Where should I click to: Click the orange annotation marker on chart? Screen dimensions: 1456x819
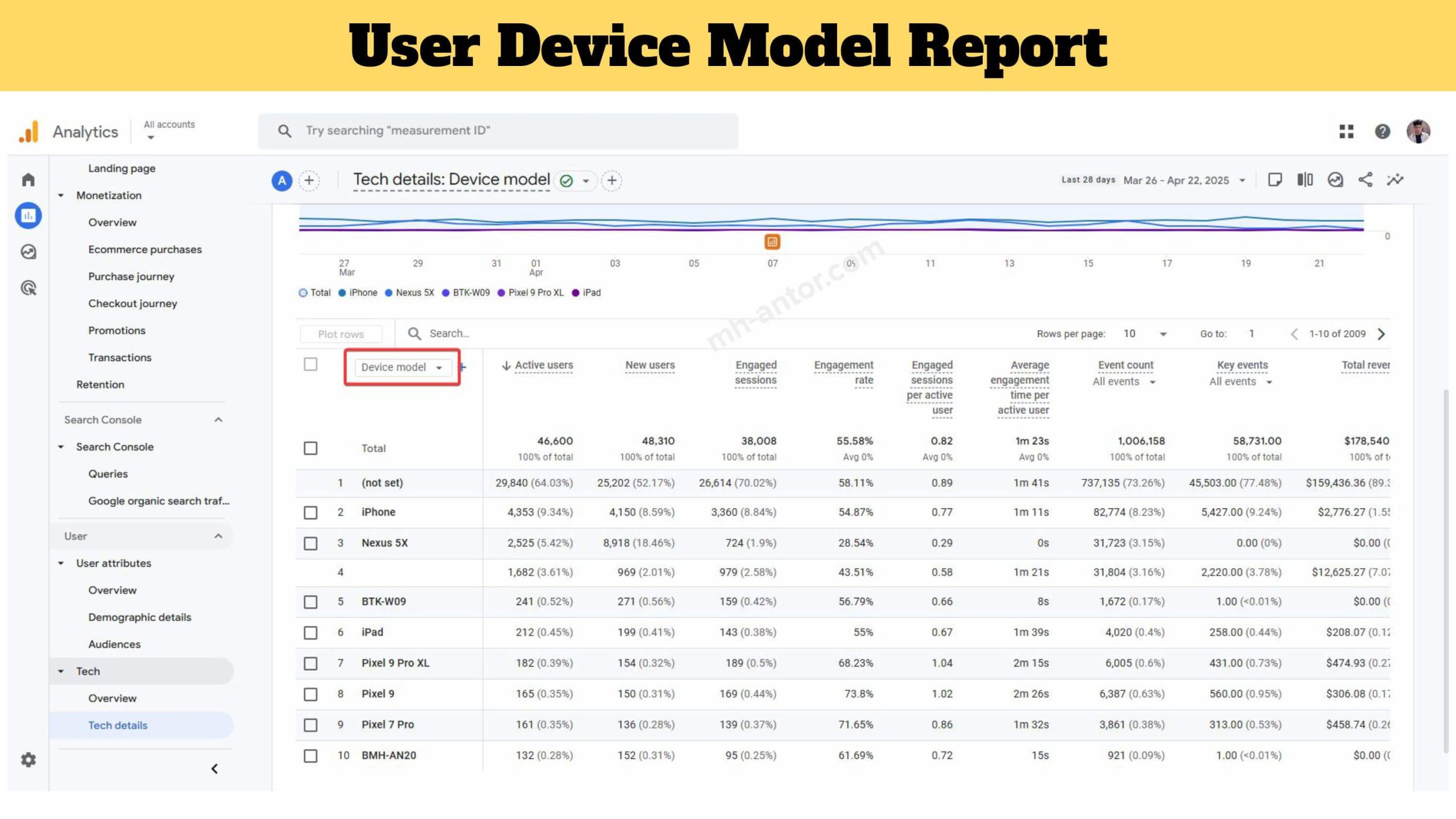coord(772,242)
